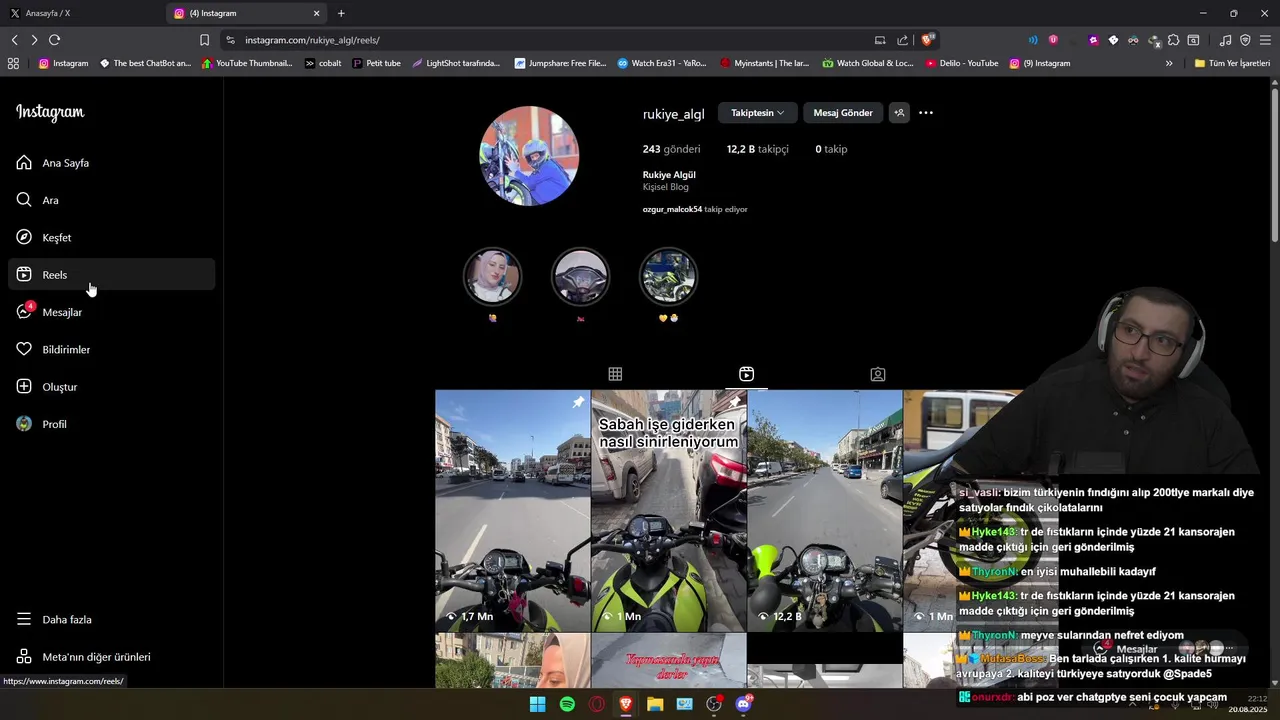Screen dimensions: 1280x720
Task: Open the reel with 12,2 B views
Action: coord(824,511)
